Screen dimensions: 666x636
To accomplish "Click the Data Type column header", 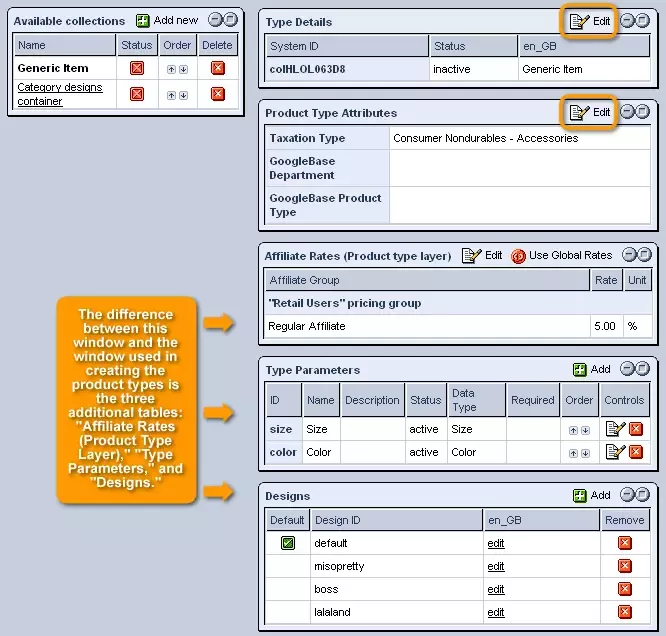I will pos(476,400).
